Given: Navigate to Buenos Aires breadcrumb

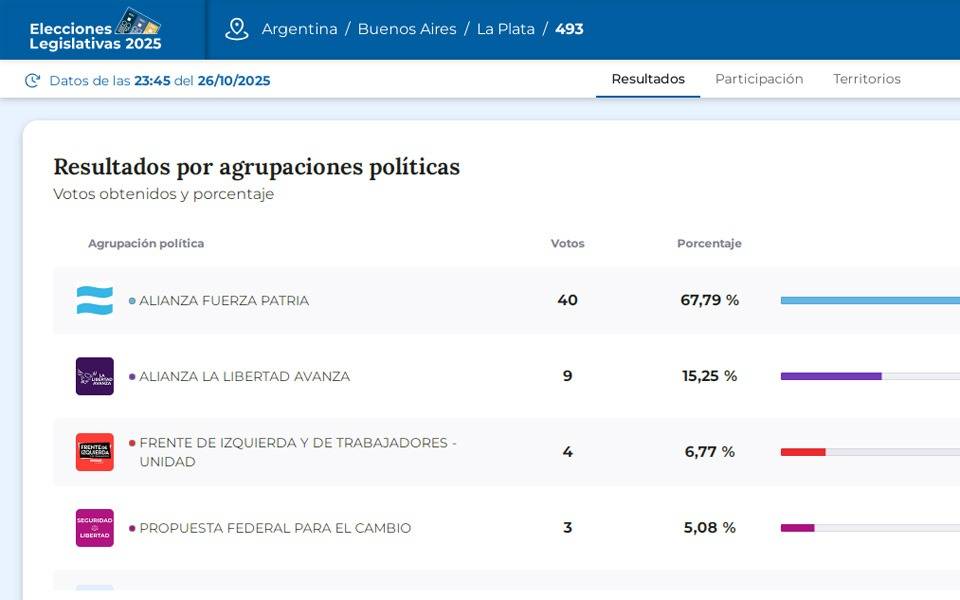Looking at the screenshot, I should click(406, 29).
